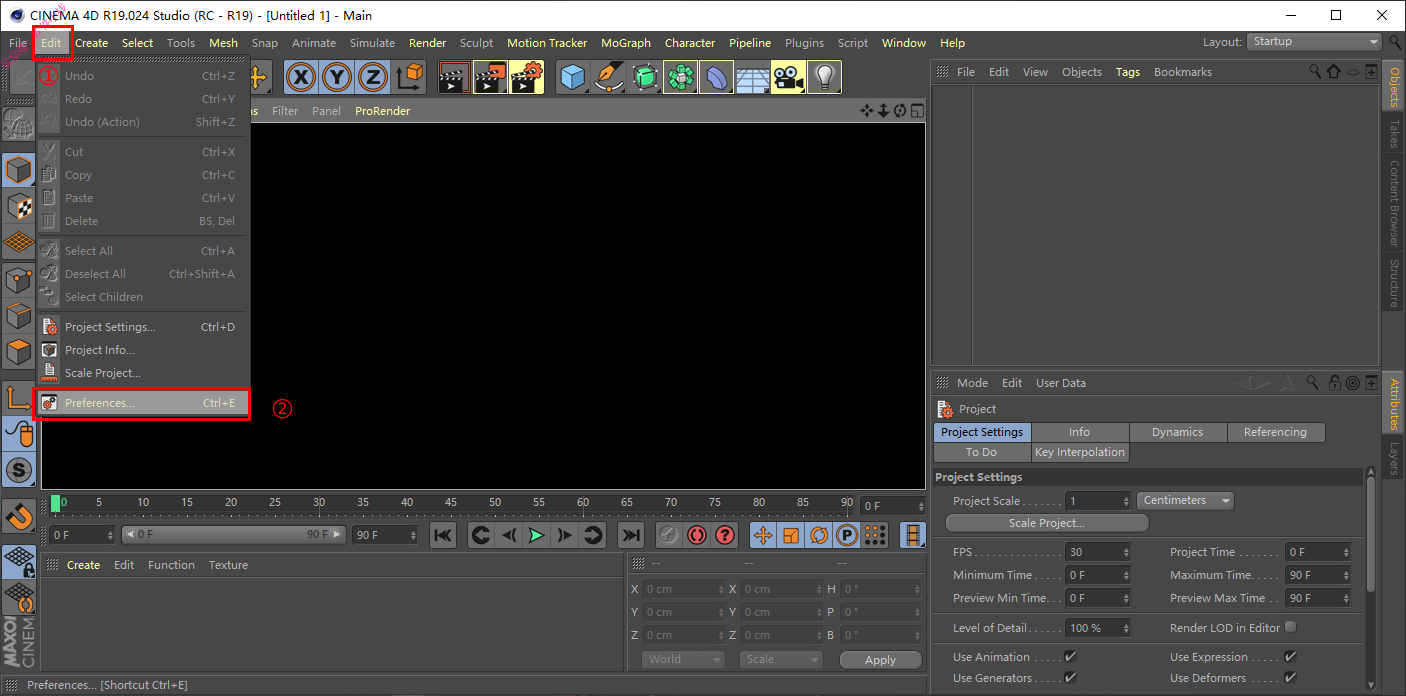Adjust the Project Scale stepper arrows

coord(1126,501)
